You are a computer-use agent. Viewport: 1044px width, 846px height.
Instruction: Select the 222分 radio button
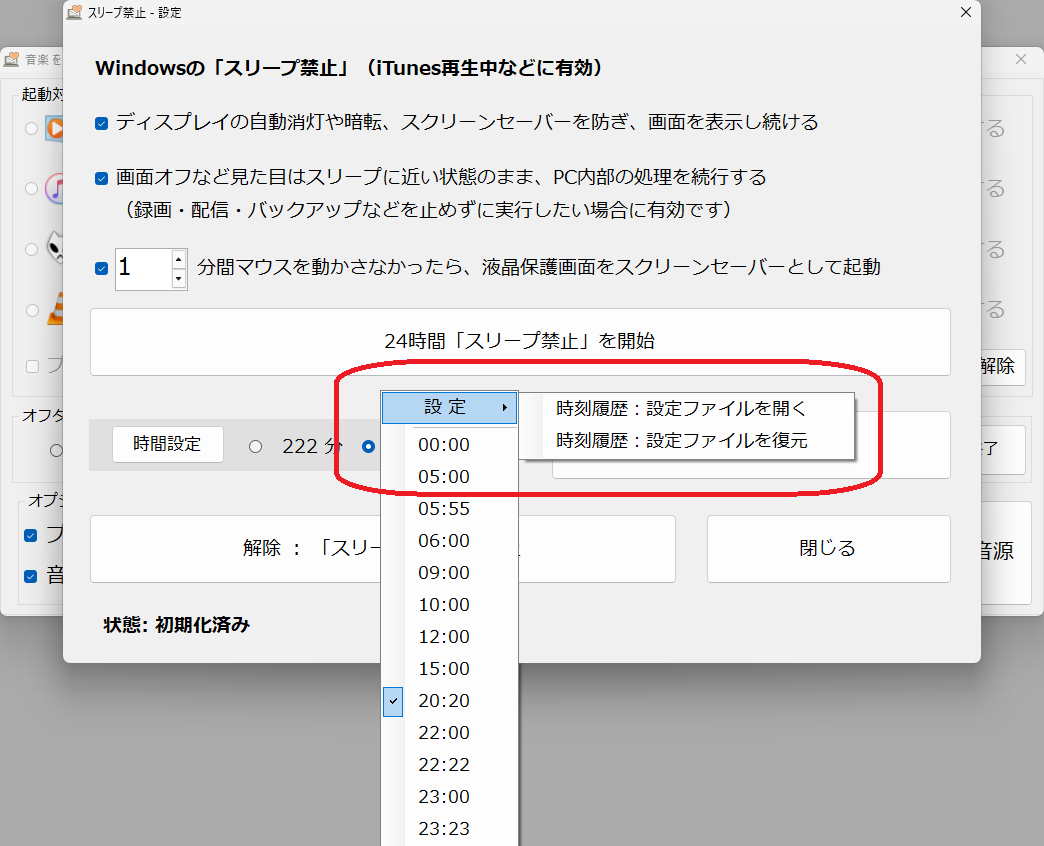(x=256, y=446)
